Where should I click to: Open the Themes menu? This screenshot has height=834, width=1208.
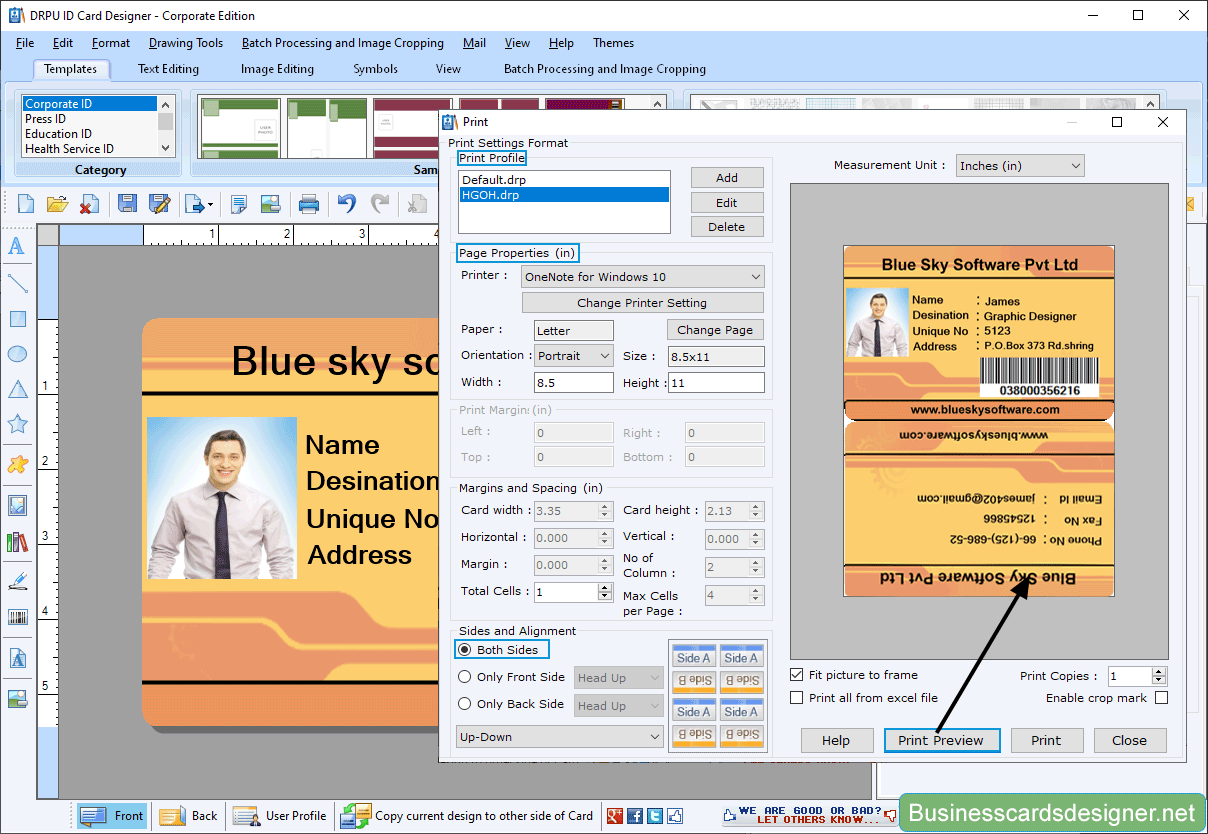coord(613,43)
